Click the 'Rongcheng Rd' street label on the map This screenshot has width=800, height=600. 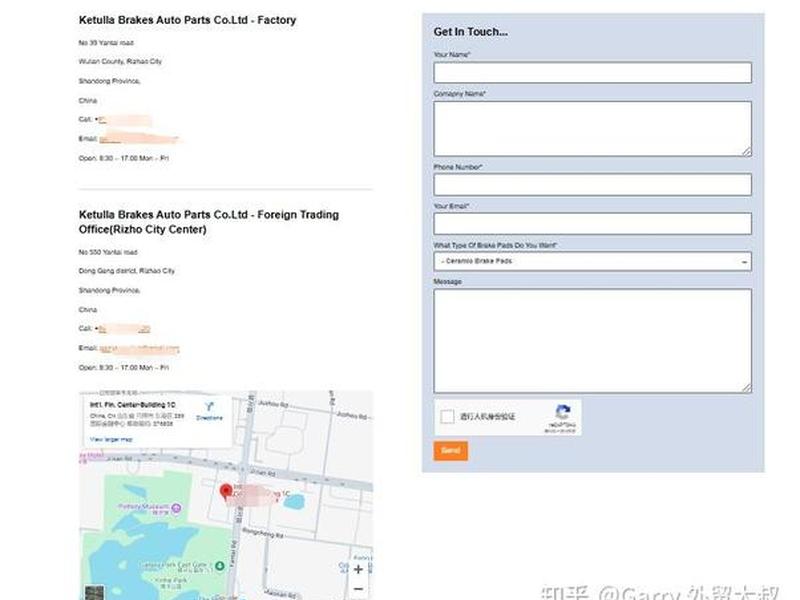click(x=262, y=533)
